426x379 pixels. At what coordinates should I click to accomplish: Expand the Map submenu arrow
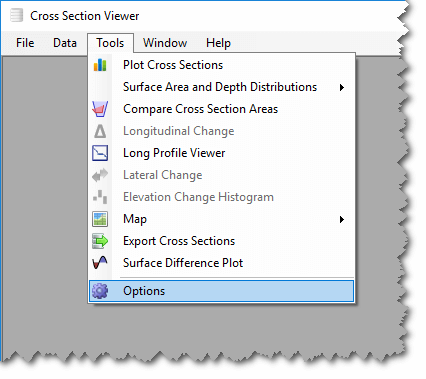(342, 219)
